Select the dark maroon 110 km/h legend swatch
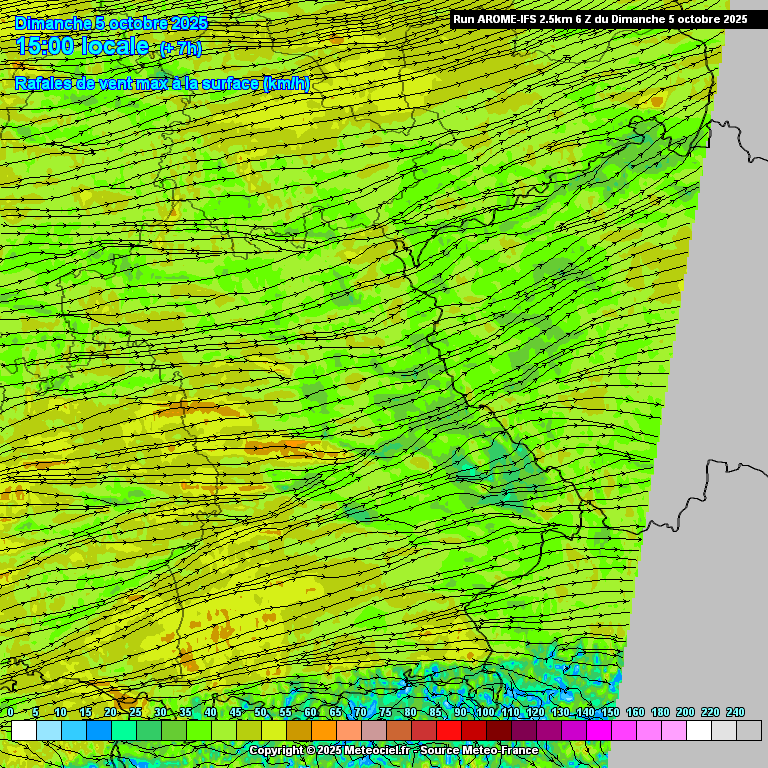 524,731
